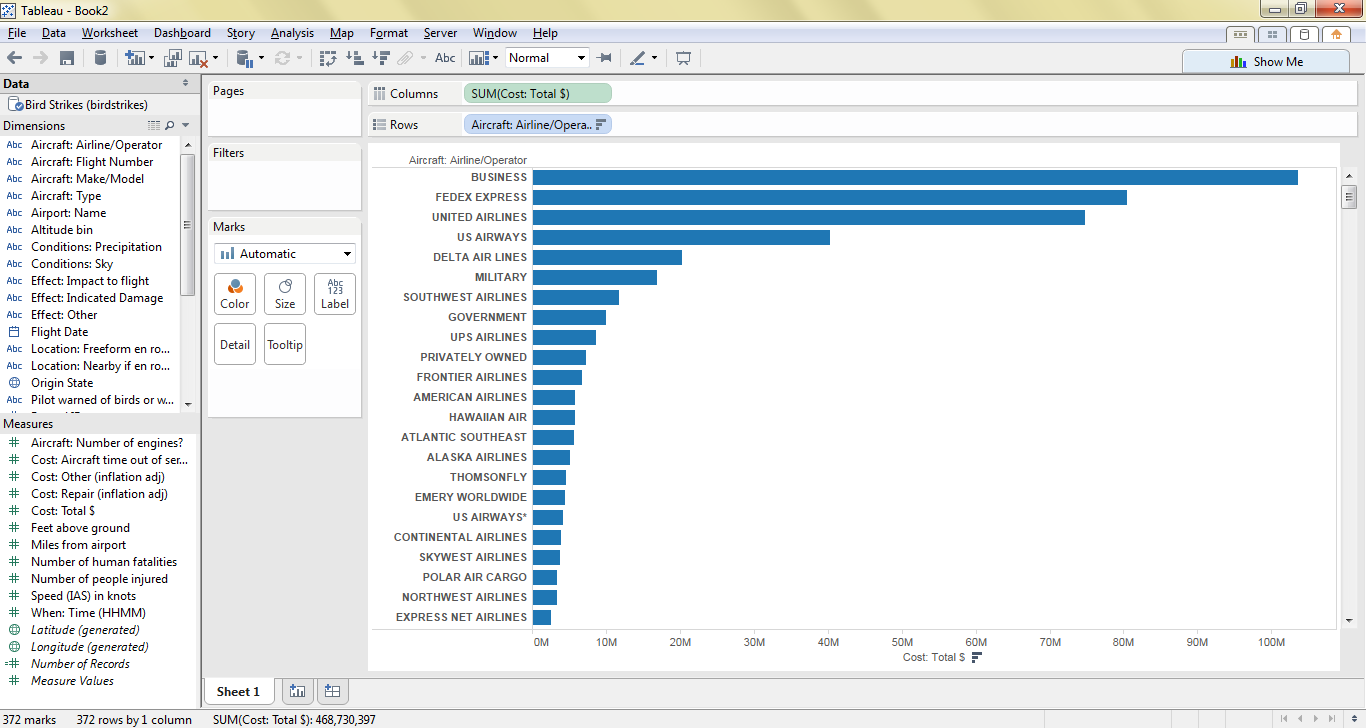Click the UNITED AIRLINES row label

[x=479, y=217]
